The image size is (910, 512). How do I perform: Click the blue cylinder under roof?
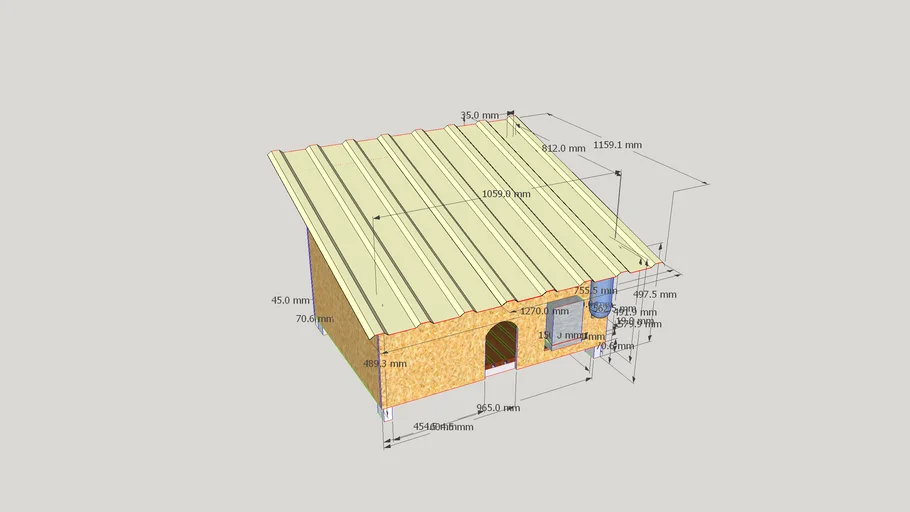pos(602,298)
